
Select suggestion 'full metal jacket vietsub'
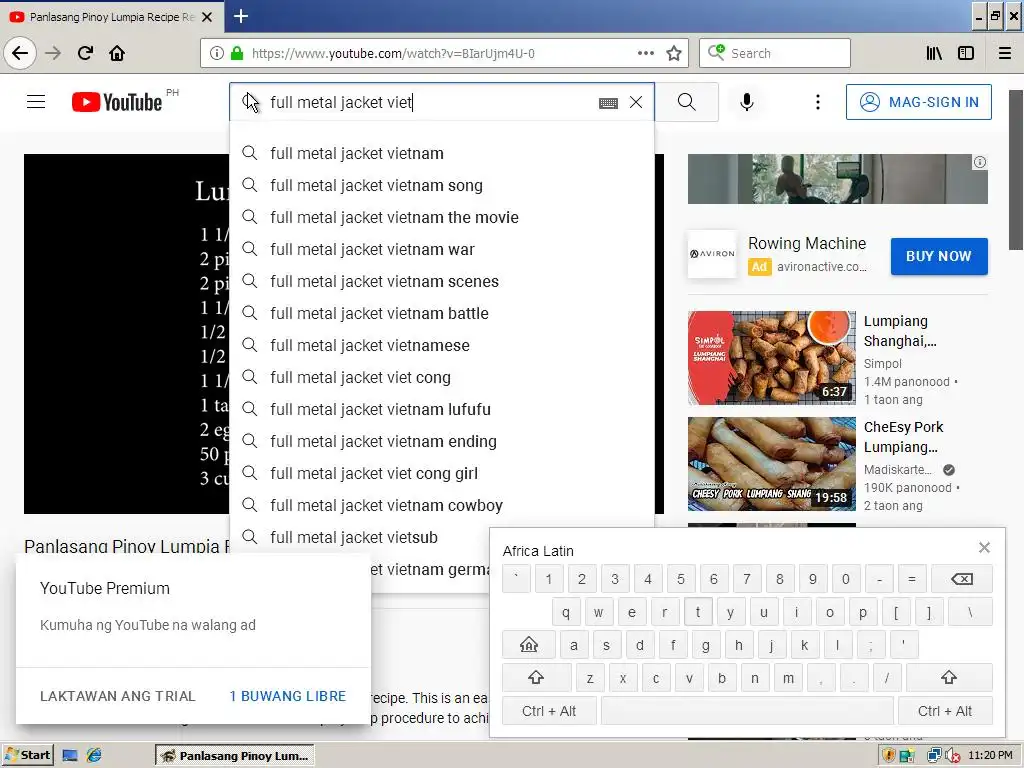coord(441,537)
